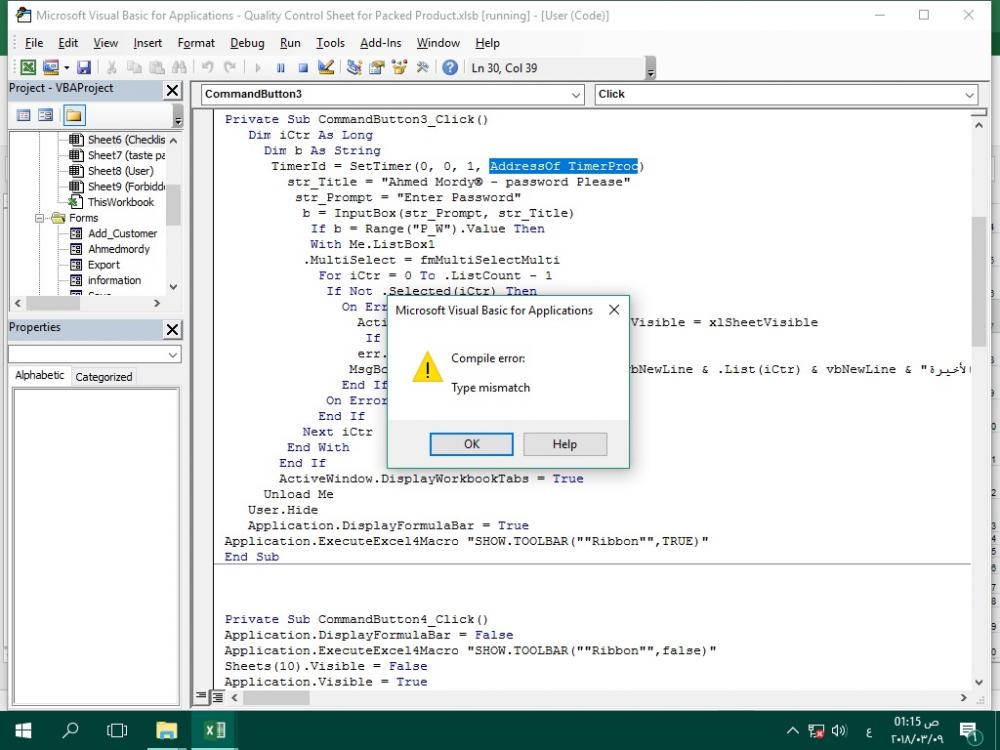
Task: Open VBA Help blue question mark icon
Action: 450,67
